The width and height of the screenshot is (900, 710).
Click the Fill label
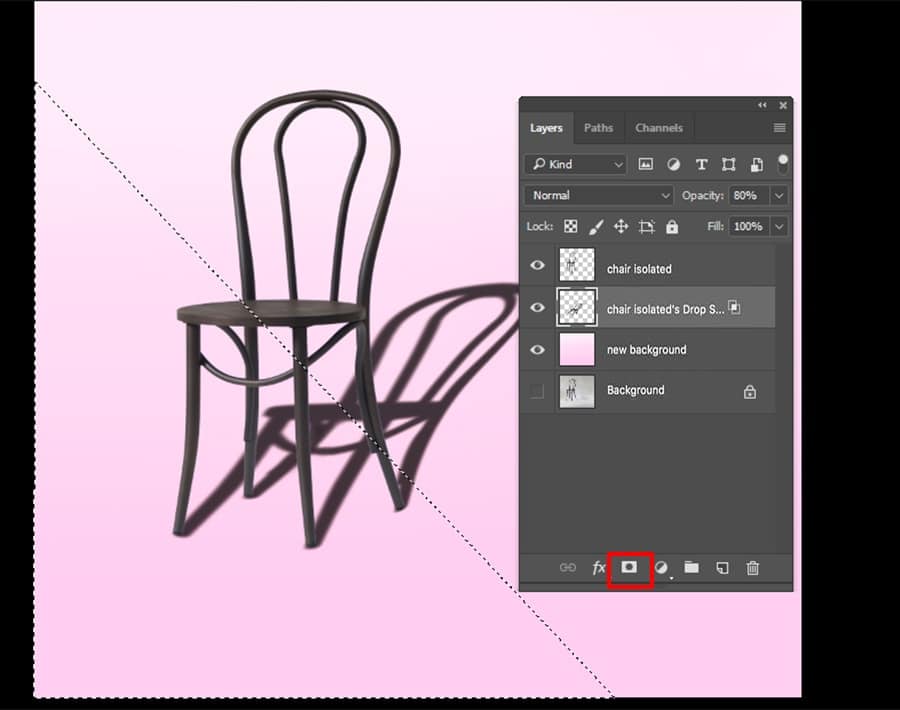715,226
